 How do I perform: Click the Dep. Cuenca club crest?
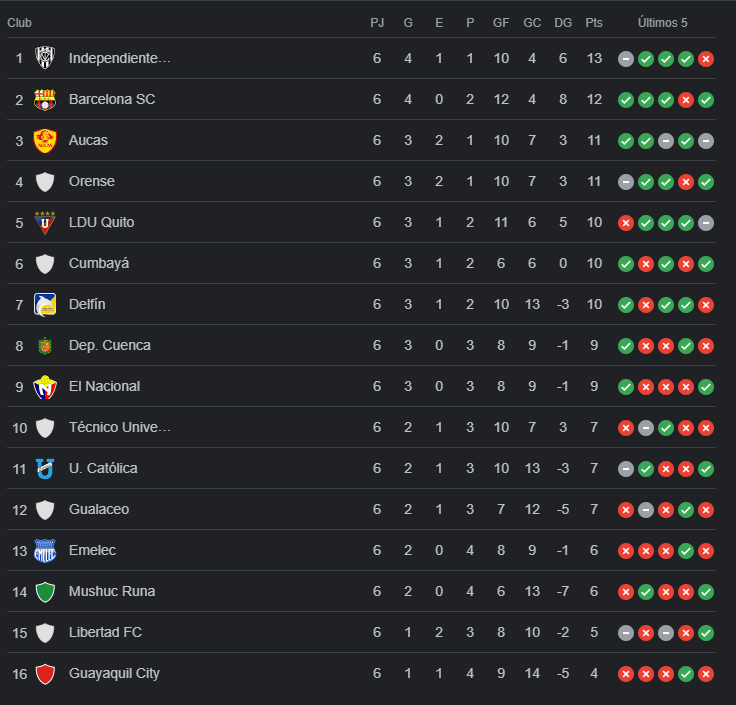[x=45, y=345]
